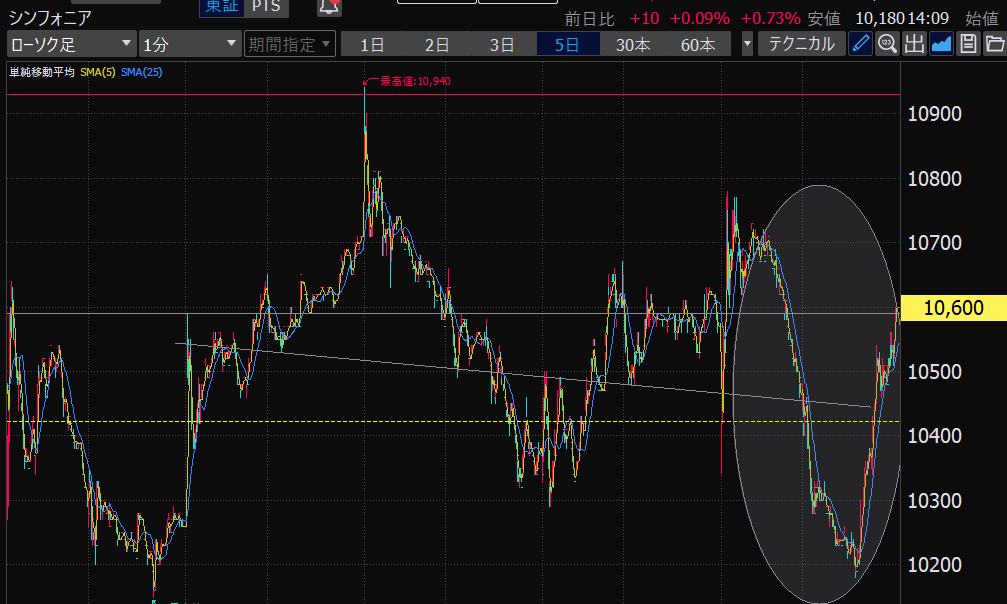This screenshot has width=1007, height=604.
Task: Select the 1日 range tab
Action: [372, 44]
